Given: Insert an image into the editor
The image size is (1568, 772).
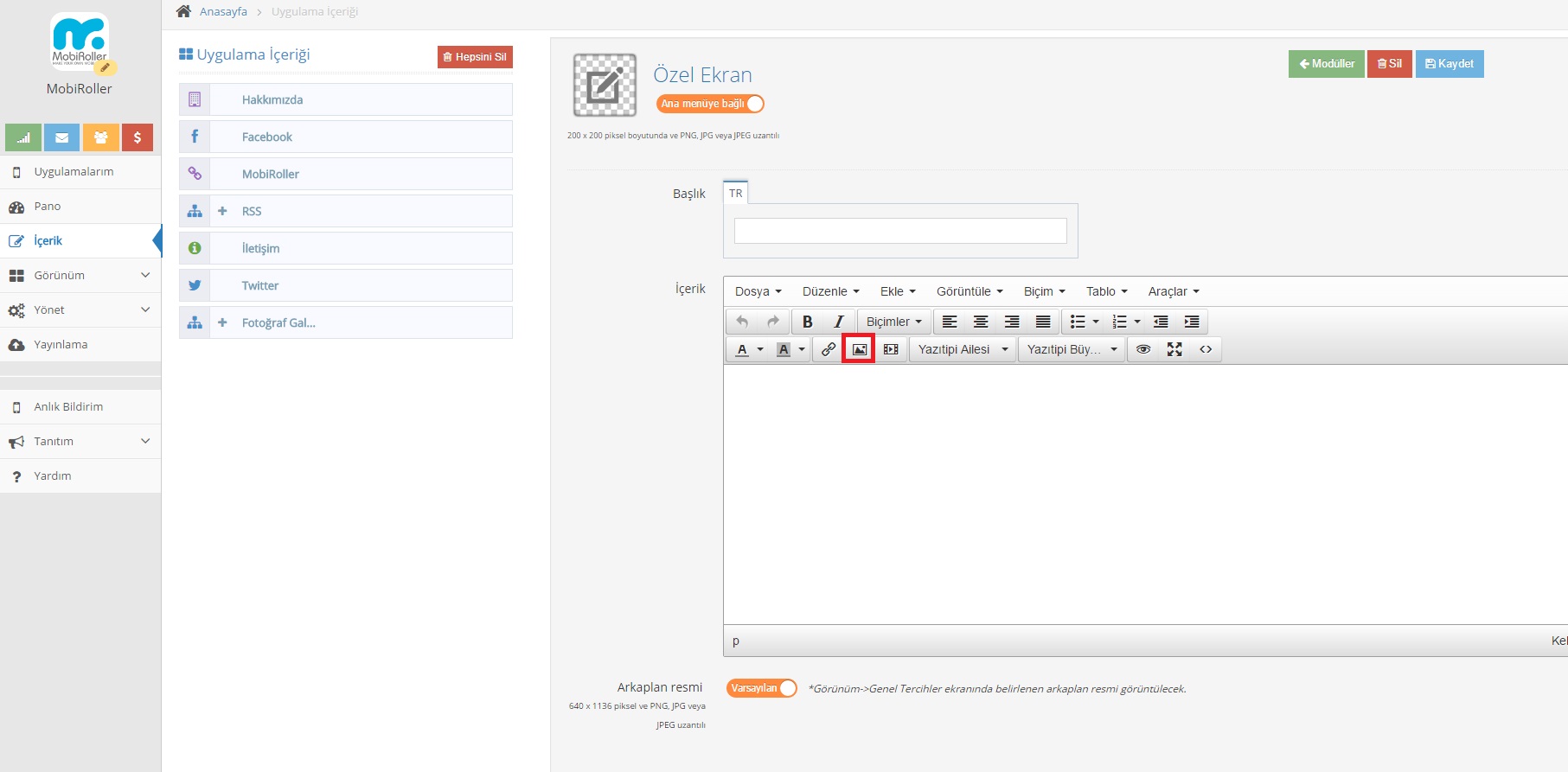Looking at the screenshot, I should pos(860,349).
